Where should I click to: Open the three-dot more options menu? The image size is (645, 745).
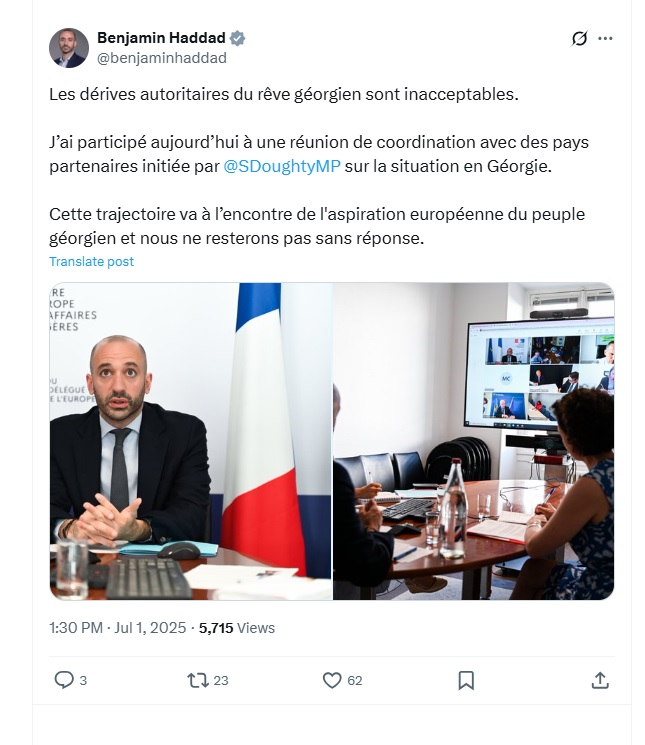(x=605, y=38)
